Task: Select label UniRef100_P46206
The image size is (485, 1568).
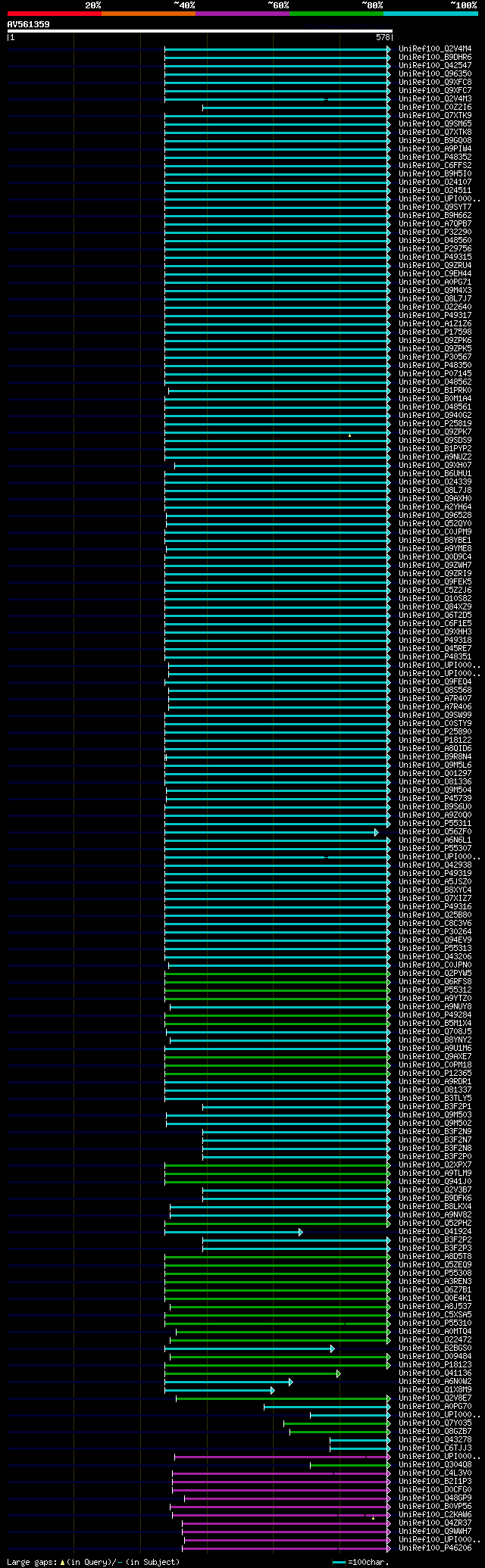Action: point(435,1548)
